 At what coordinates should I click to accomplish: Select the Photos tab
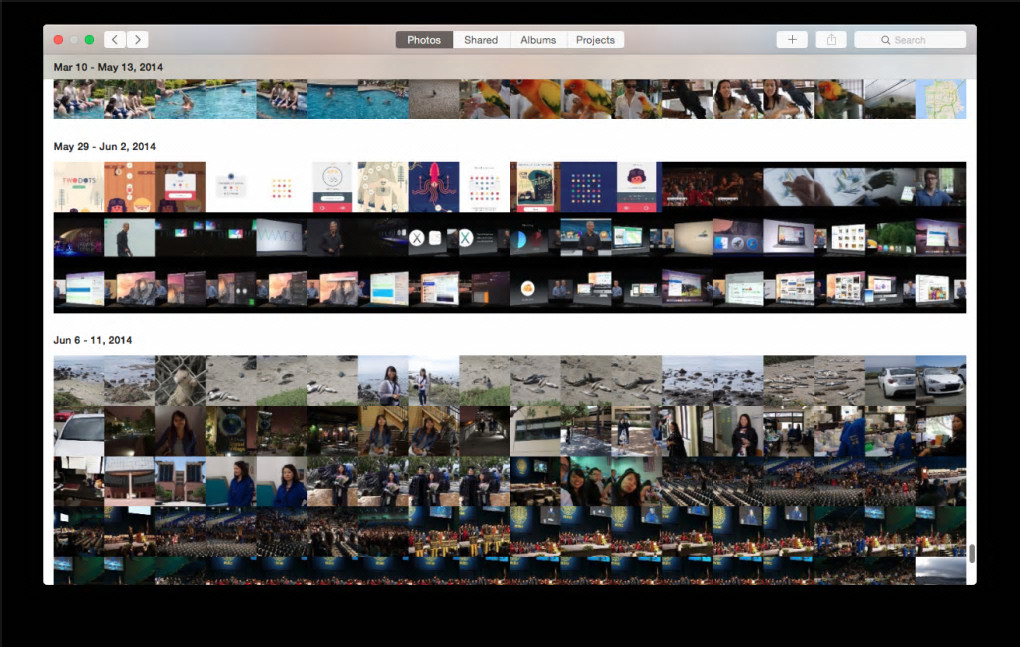(424, 40)
